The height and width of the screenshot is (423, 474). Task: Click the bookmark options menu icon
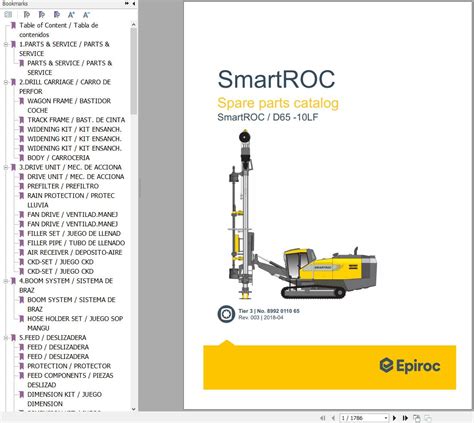coord(8,15)
